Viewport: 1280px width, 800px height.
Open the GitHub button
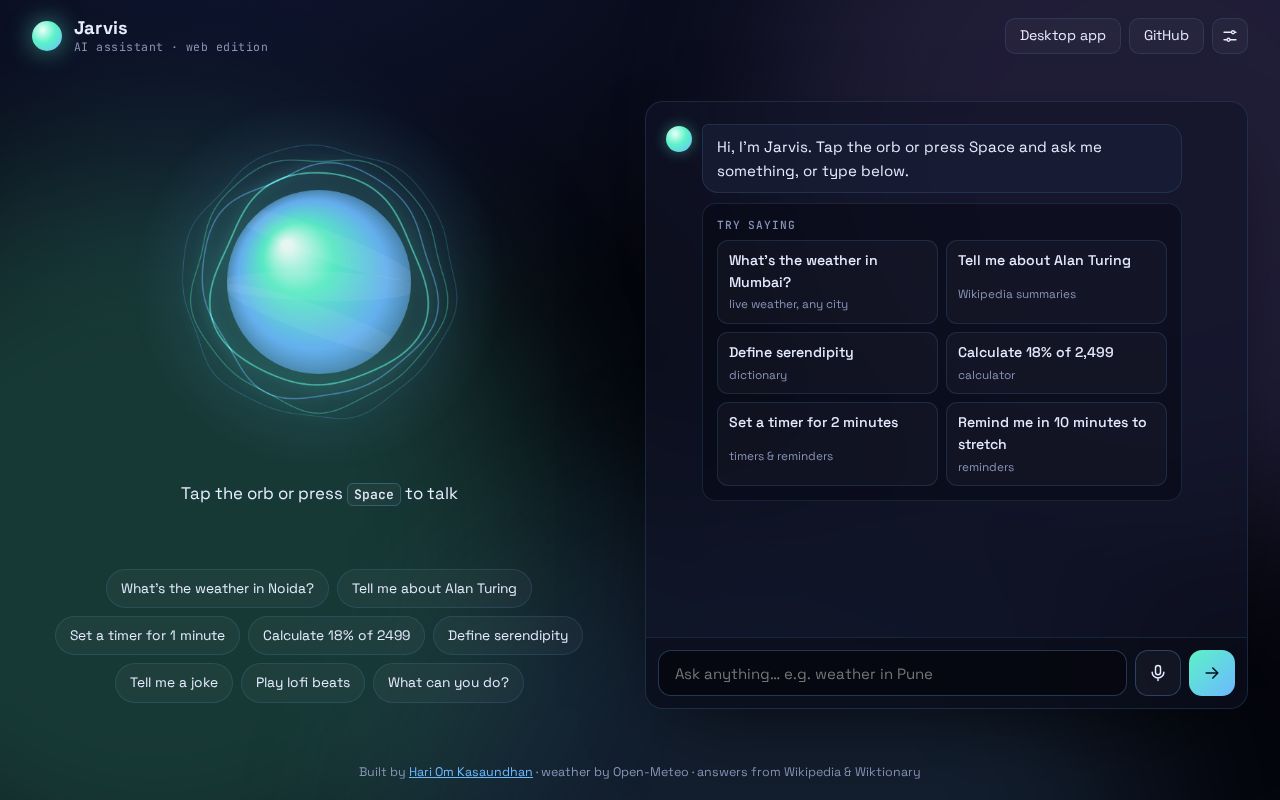[1166, 36]
